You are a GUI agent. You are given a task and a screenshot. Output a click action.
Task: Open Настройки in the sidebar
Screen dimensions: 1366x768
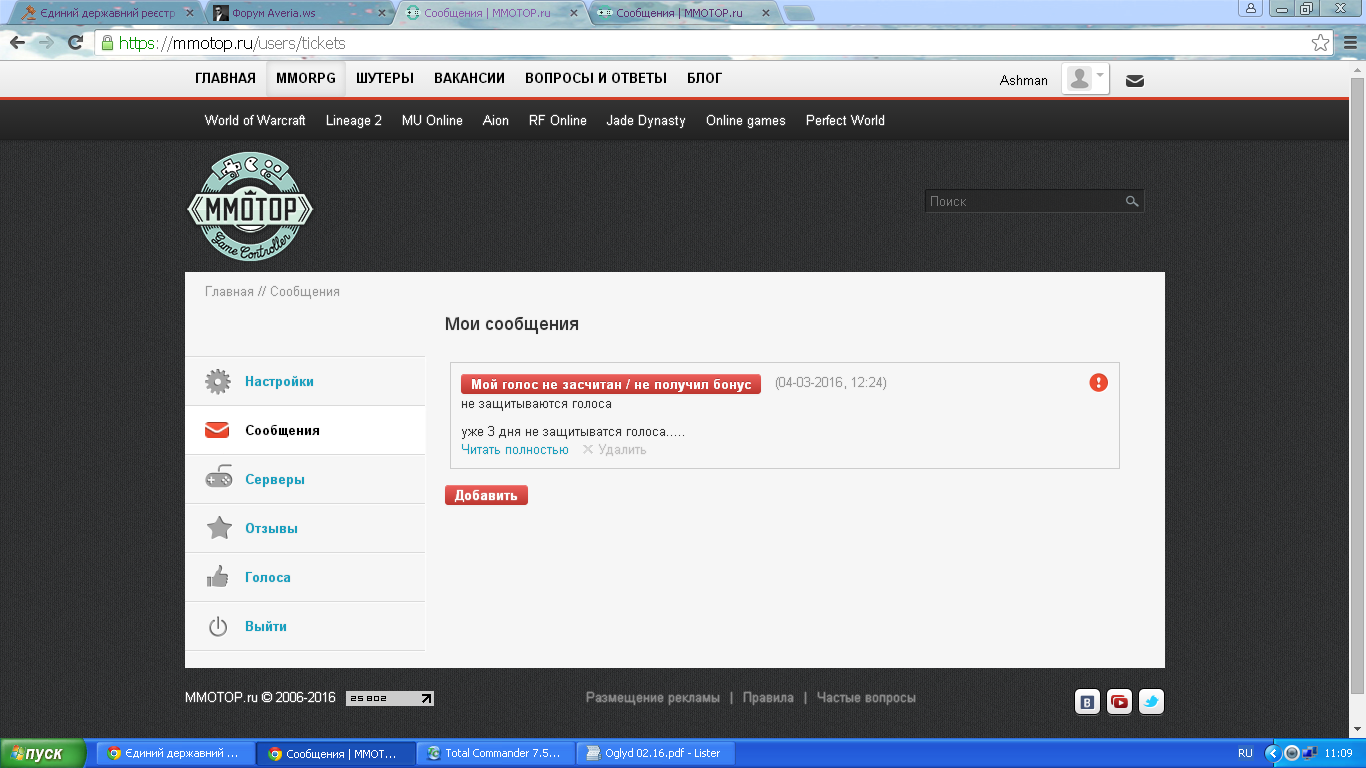(x=279, y=381)
